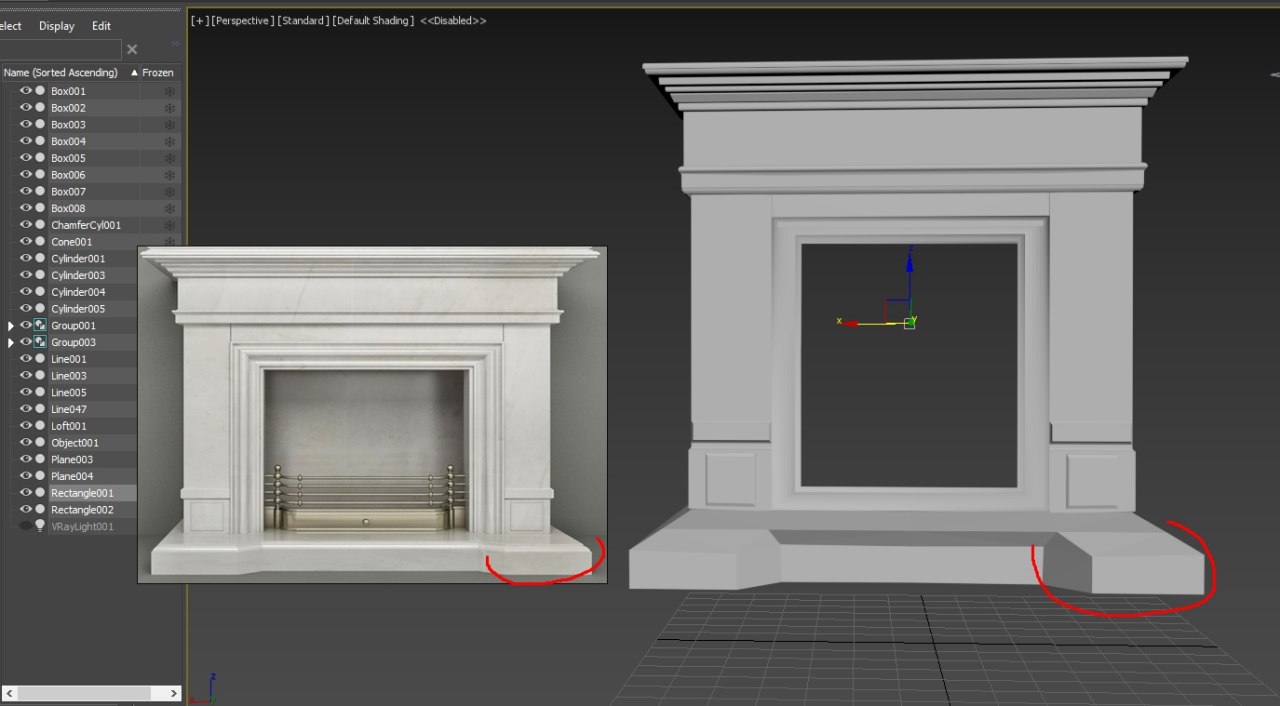Image resolution: width=1280 pixels, height=706 pixels.
Task: Hide Group001 with its eye icon
Action: pos(26,325)
